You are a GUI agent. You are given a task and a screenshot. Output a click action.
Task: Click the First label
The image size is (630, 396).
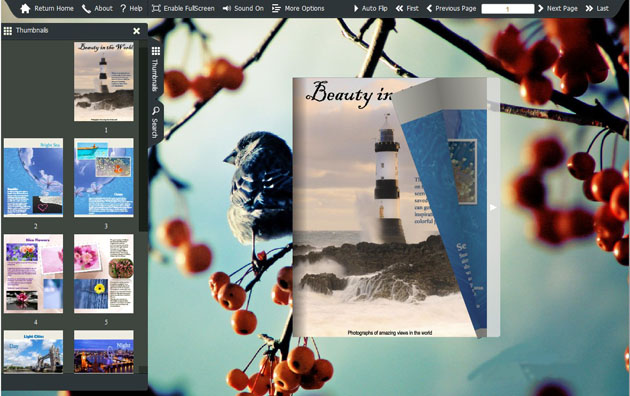point(412,8)
